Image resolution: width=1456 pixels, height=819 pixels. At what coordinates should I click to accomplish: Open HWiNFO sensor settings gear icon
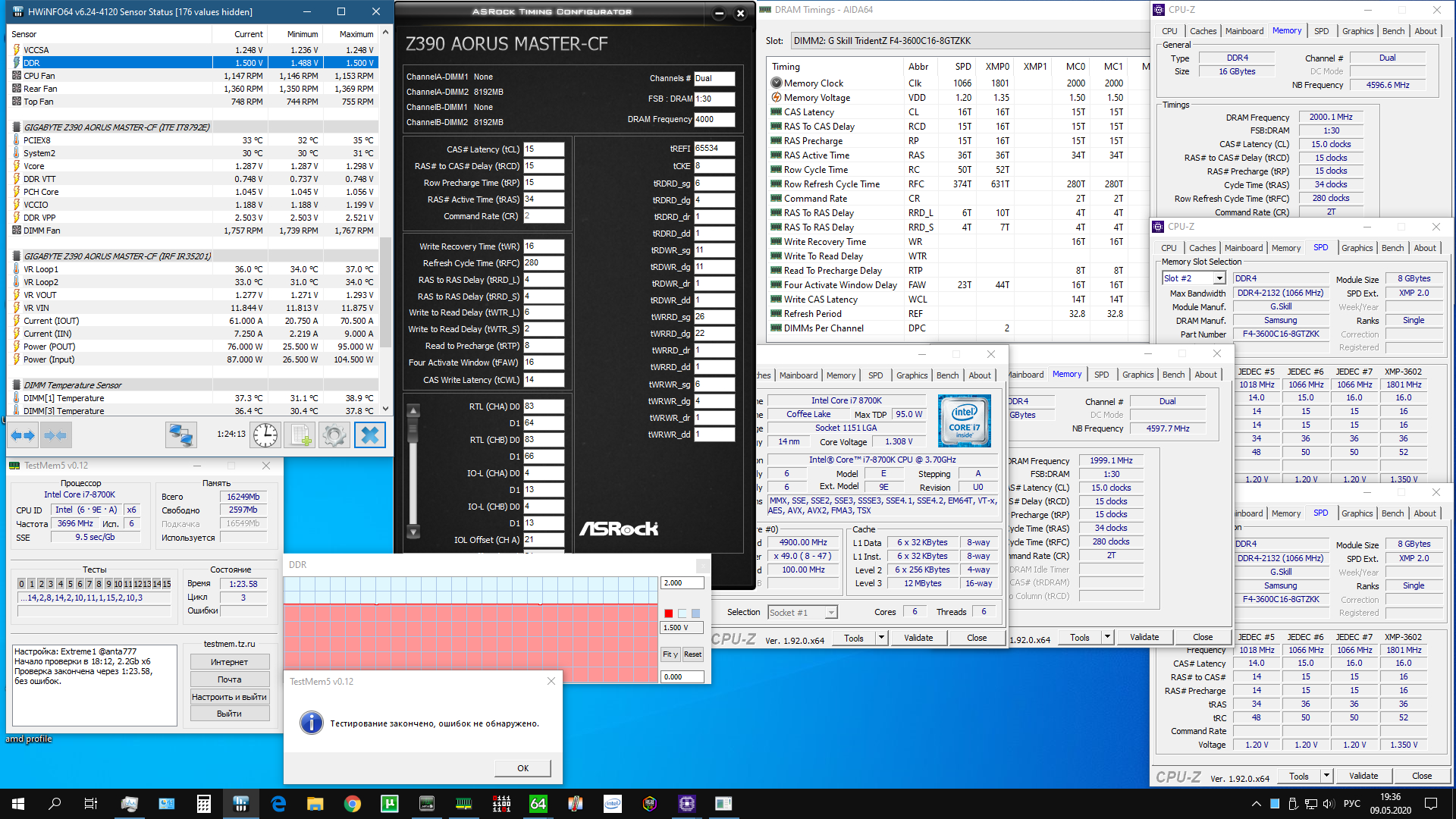coord(334,435)
